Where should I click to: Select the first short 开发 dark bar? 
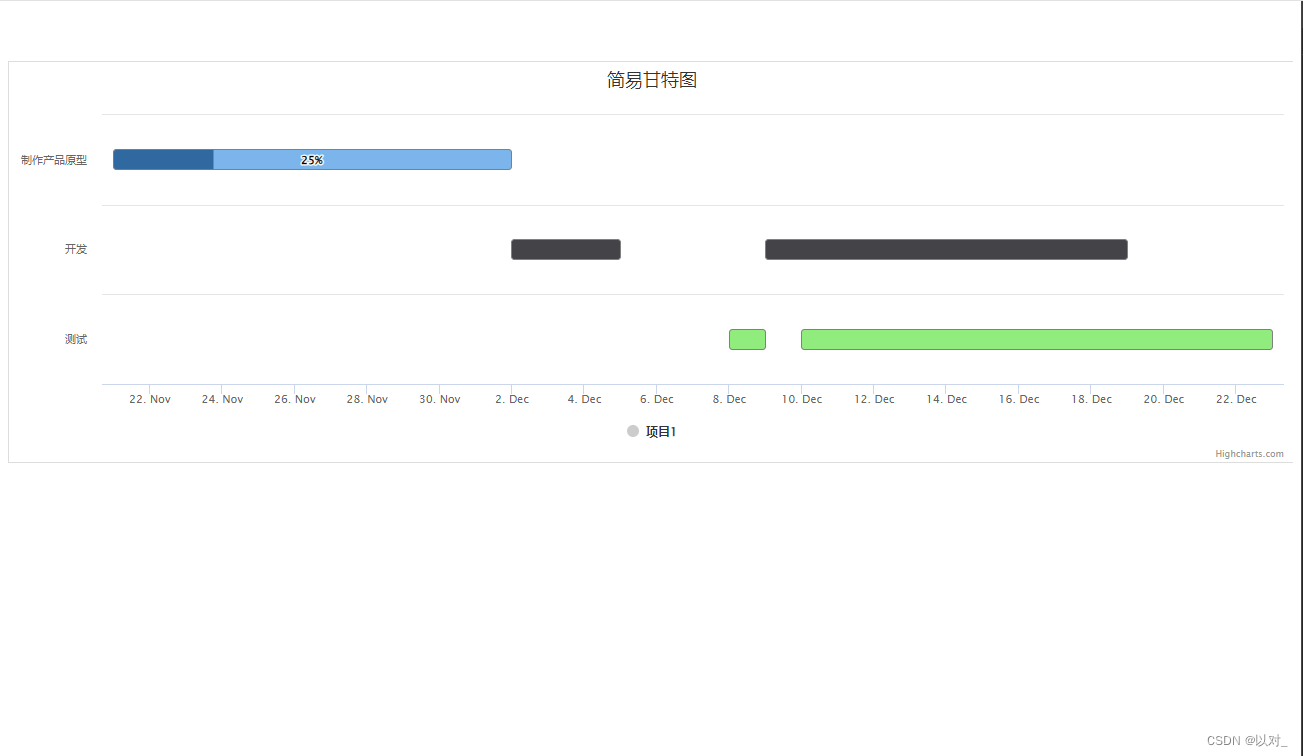tap(566, 250)
